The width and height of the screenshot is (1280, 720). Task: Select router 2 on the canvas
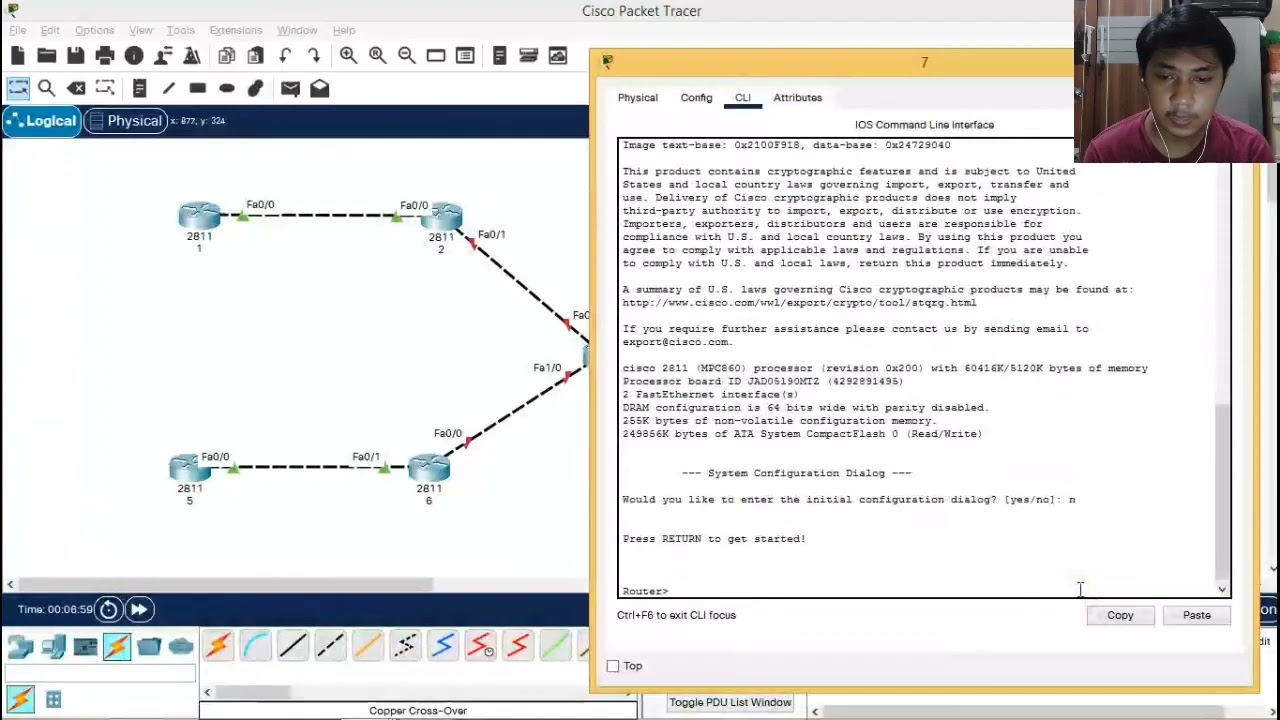pyautogui.click(x=441, y=217)
